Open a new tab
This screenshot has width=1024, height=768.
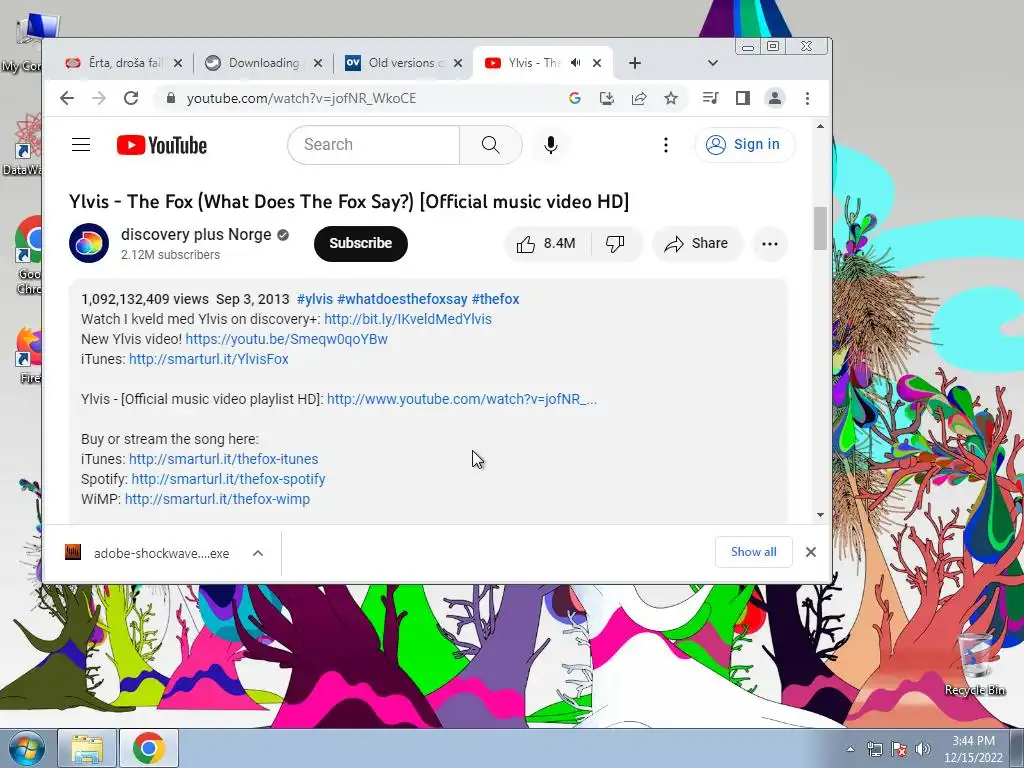tap(635, 63)
